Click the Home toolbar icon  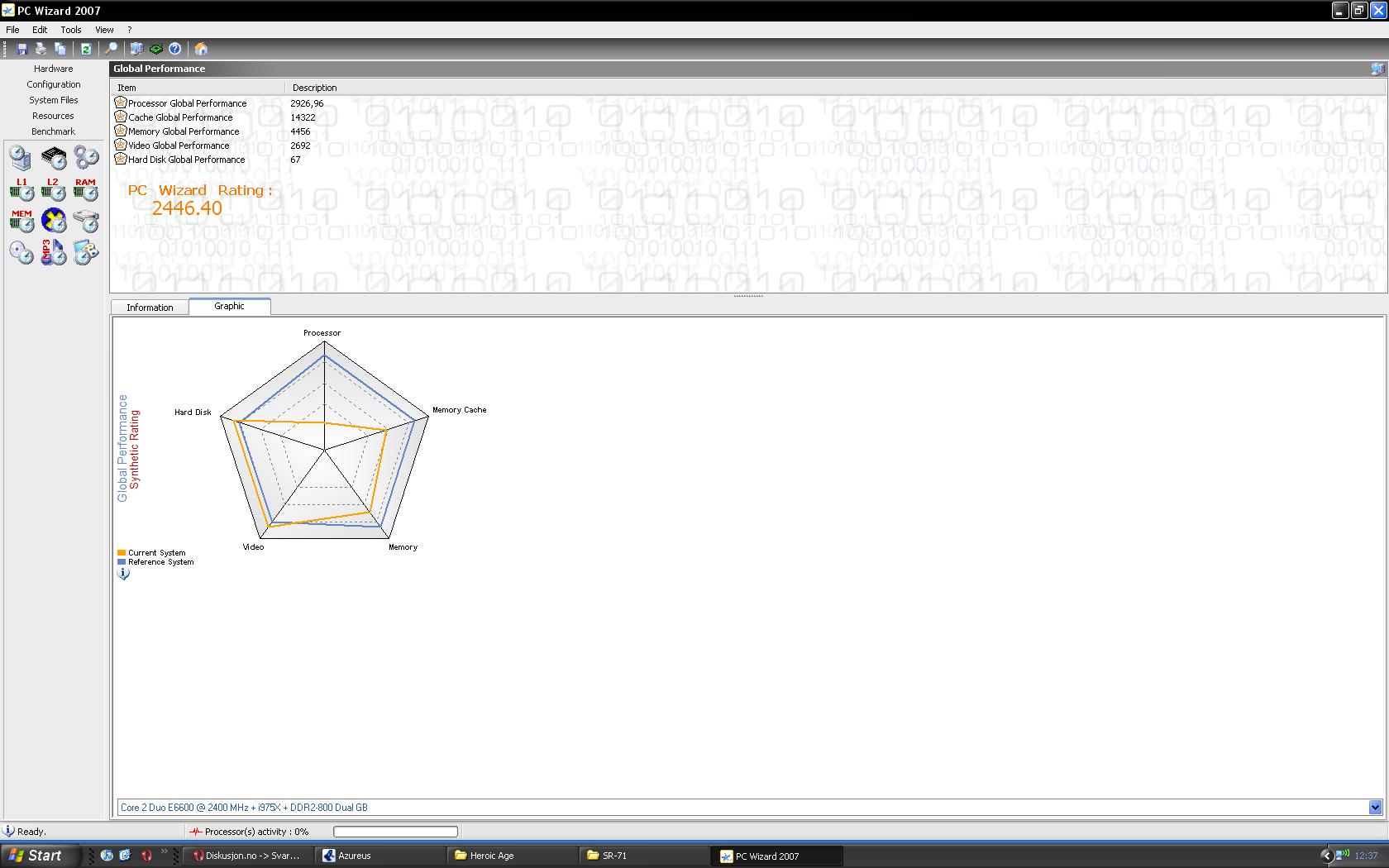[x=201, y=49]
